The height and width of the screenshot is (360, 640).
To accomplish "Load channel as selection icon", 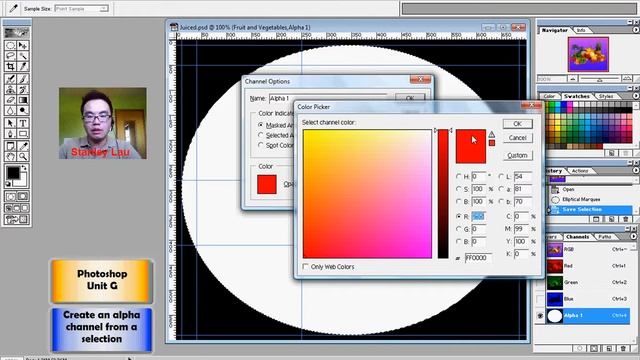I will click(x=580, y=349).
